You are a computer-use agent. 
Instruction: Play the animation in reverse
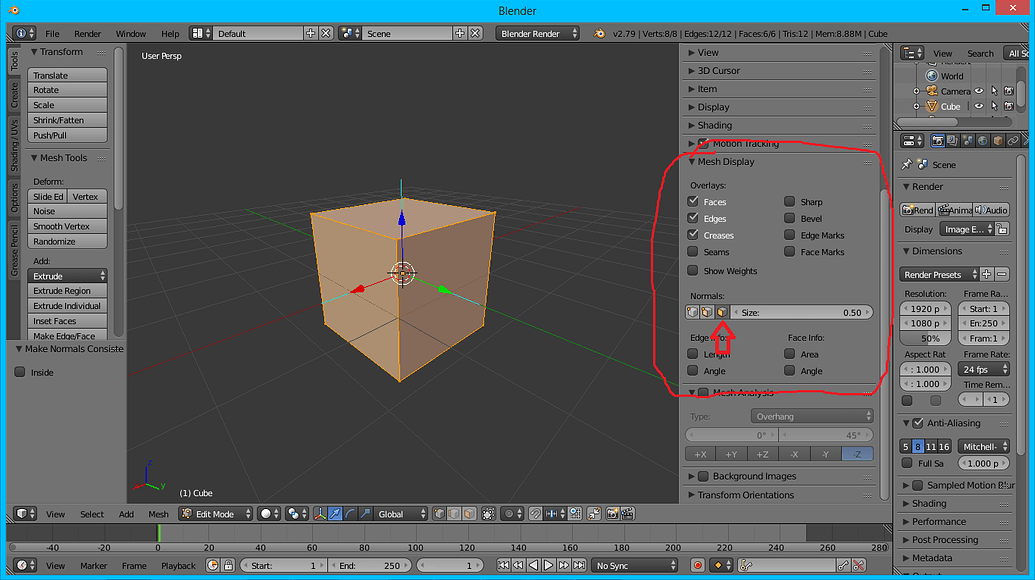pyautogui.click(x=533, y=565)
